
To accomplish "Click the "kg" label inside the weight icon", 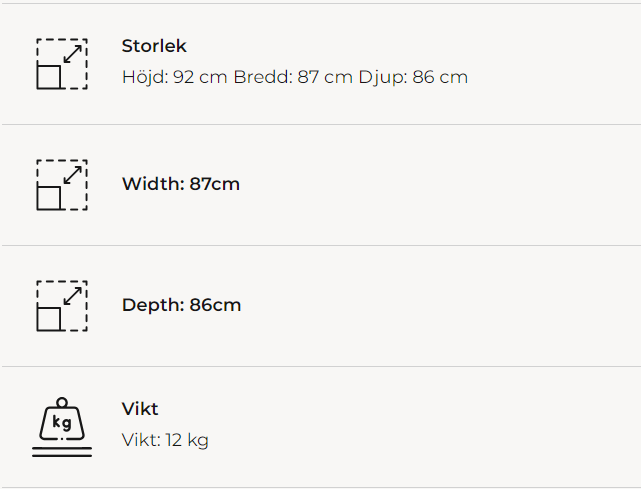I will pos(62,423).
